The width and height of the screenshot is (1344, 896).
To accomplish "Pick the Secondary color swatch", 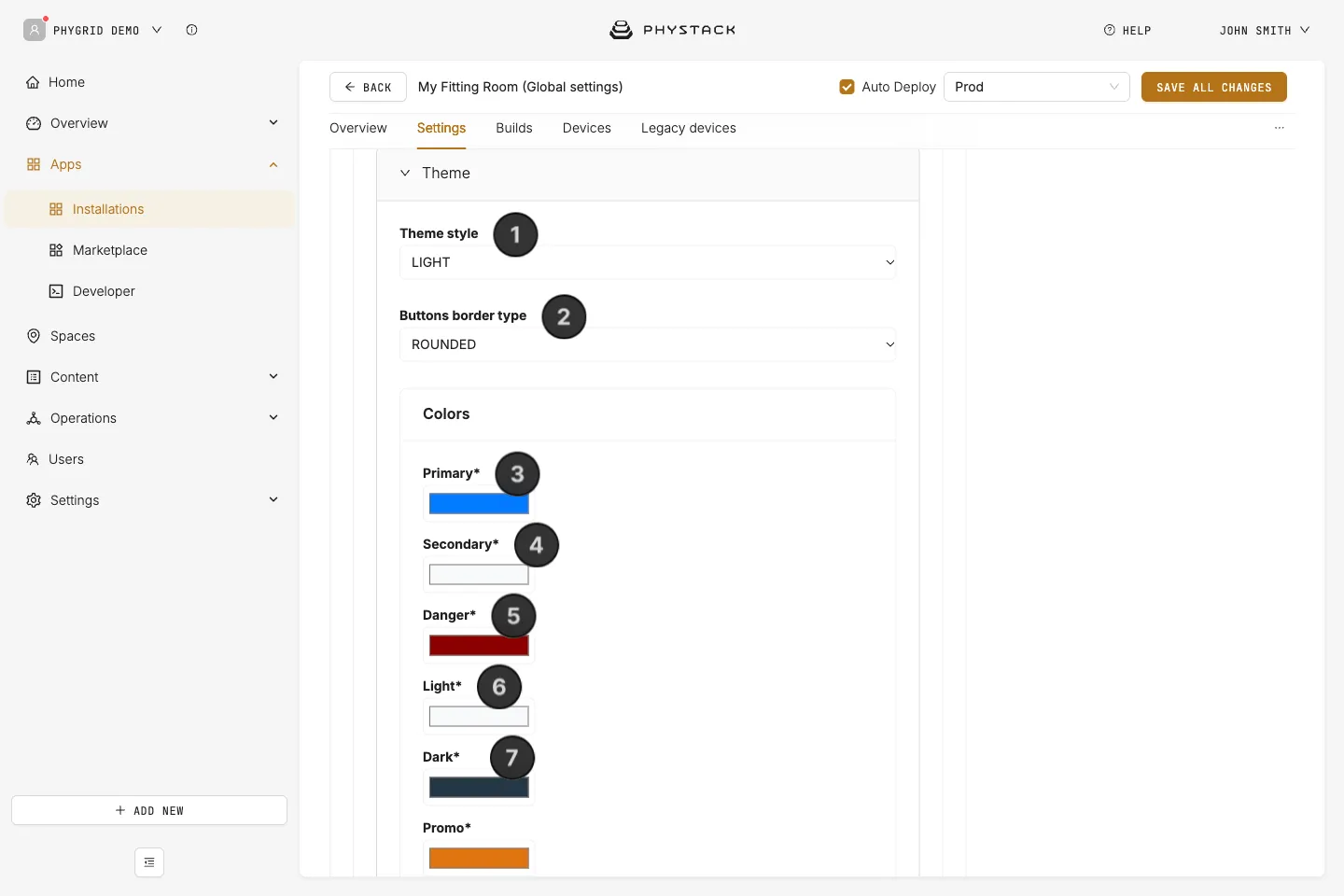I will pyautogui.click(x=479, y=575).
